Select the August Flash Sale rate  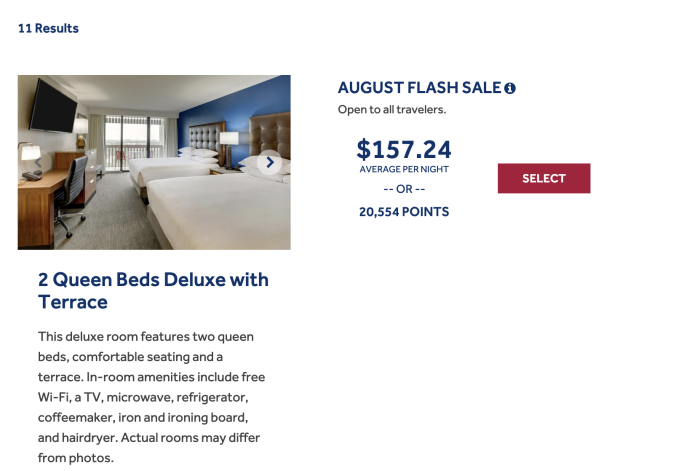[544, 178]
